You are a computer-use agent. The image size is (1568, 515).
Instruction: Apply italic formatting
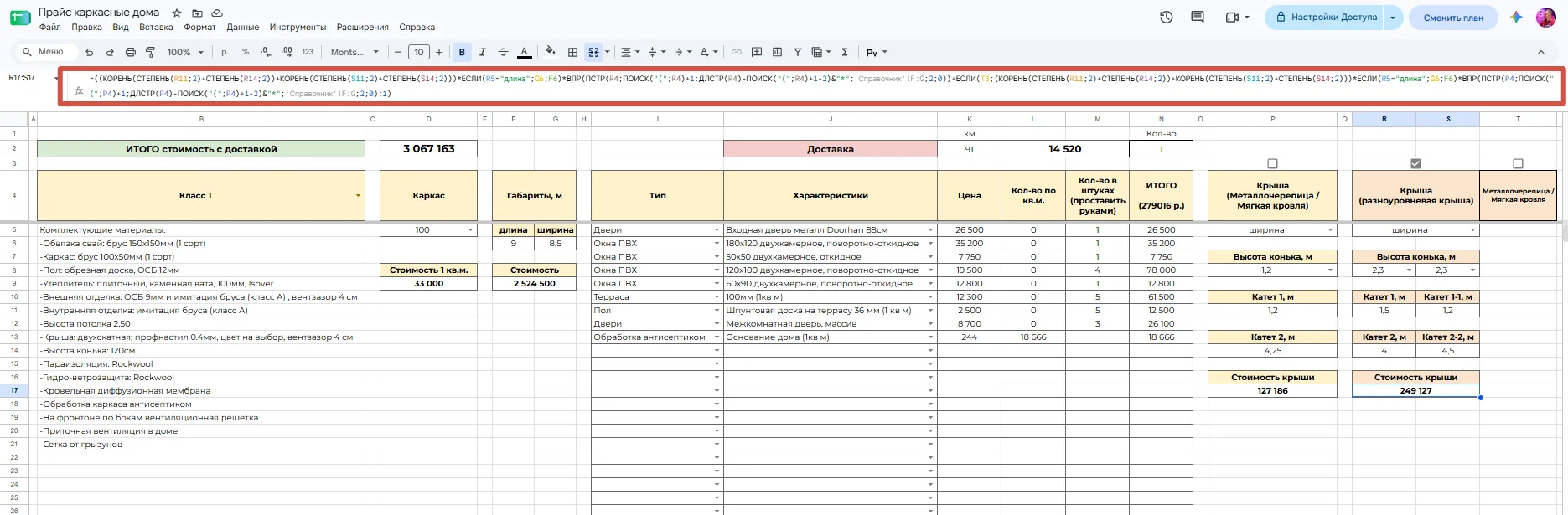[x=483, y=52]
